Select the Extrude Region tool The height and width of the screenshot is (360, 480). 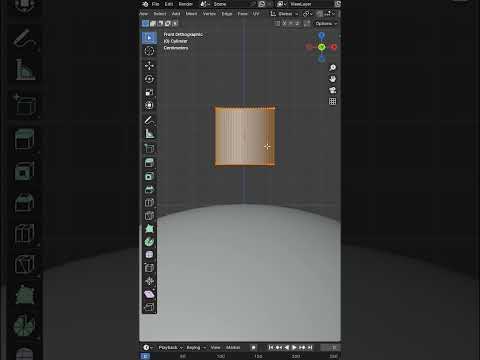click(149, 163)
